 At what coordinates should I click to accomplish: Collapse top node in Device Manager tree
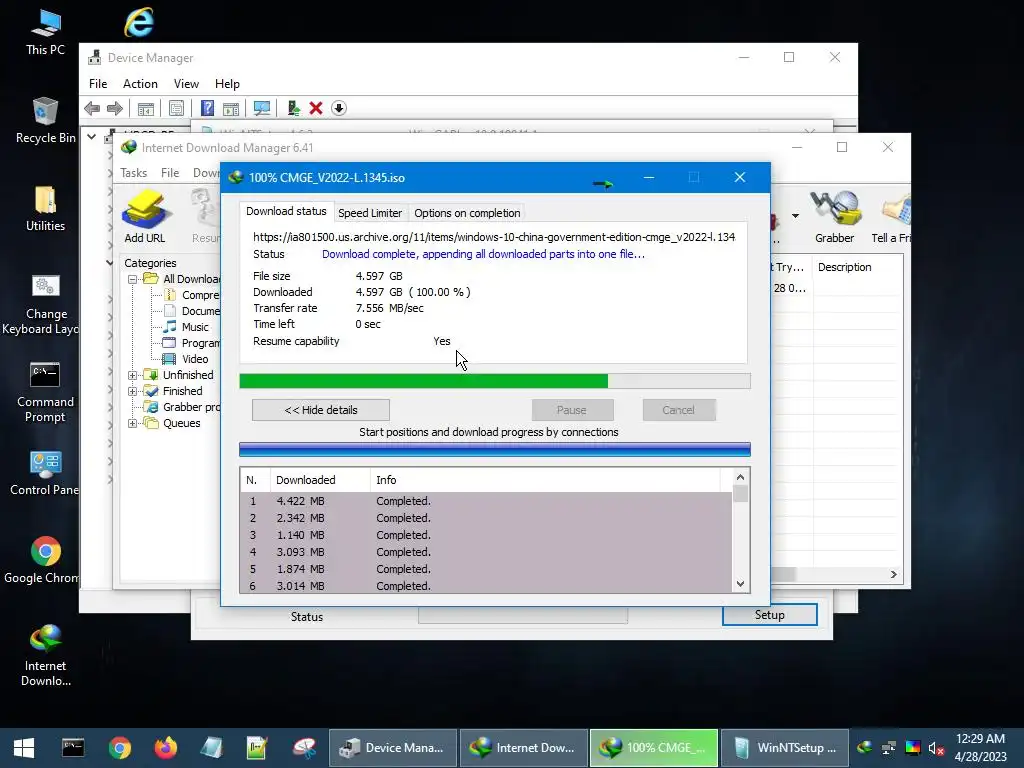pos(91,137)
